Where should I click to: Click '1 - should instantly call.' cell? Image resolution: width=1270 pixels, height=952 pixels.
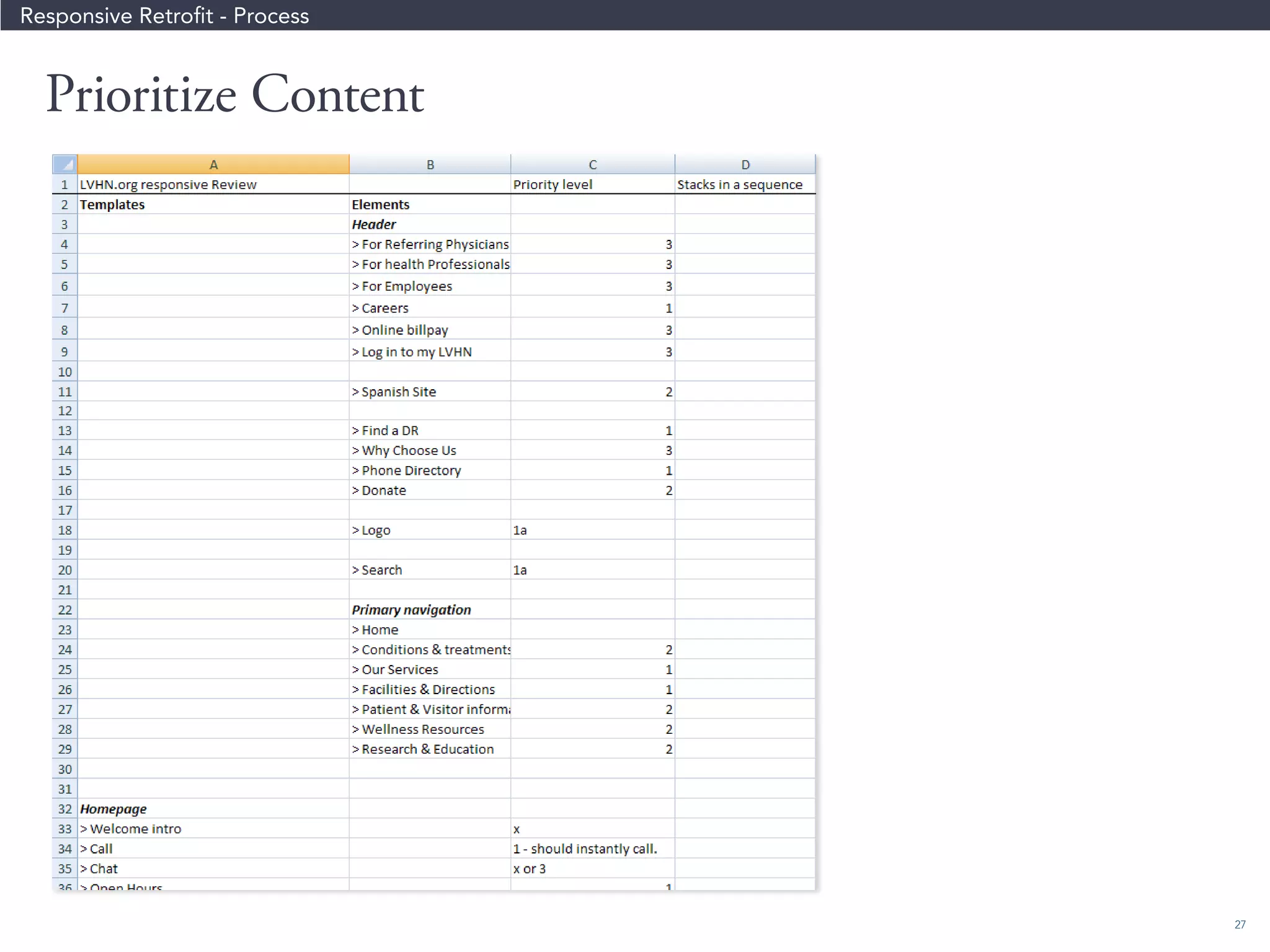[592, 848]
